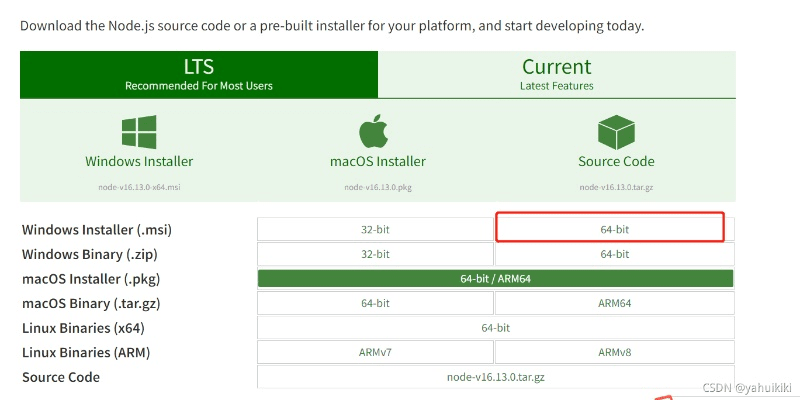Click the Source Code box icon
Image resolution: width=800 pixels, height=400 pixels.
pyautogui.click(x=616, y=131)
